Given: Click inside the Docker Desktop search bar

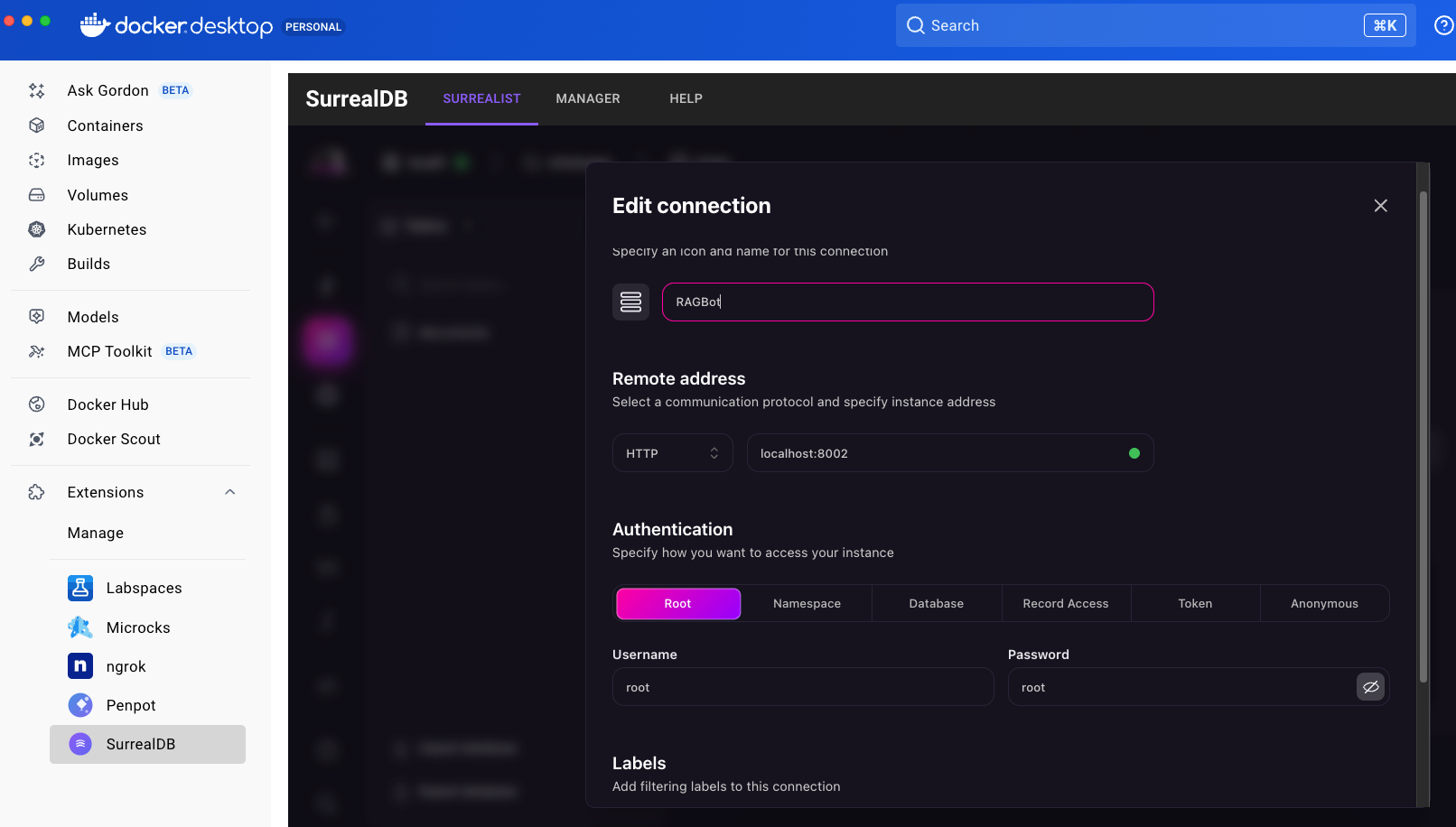Looking at the screenshot, I should pos(1084,25).
